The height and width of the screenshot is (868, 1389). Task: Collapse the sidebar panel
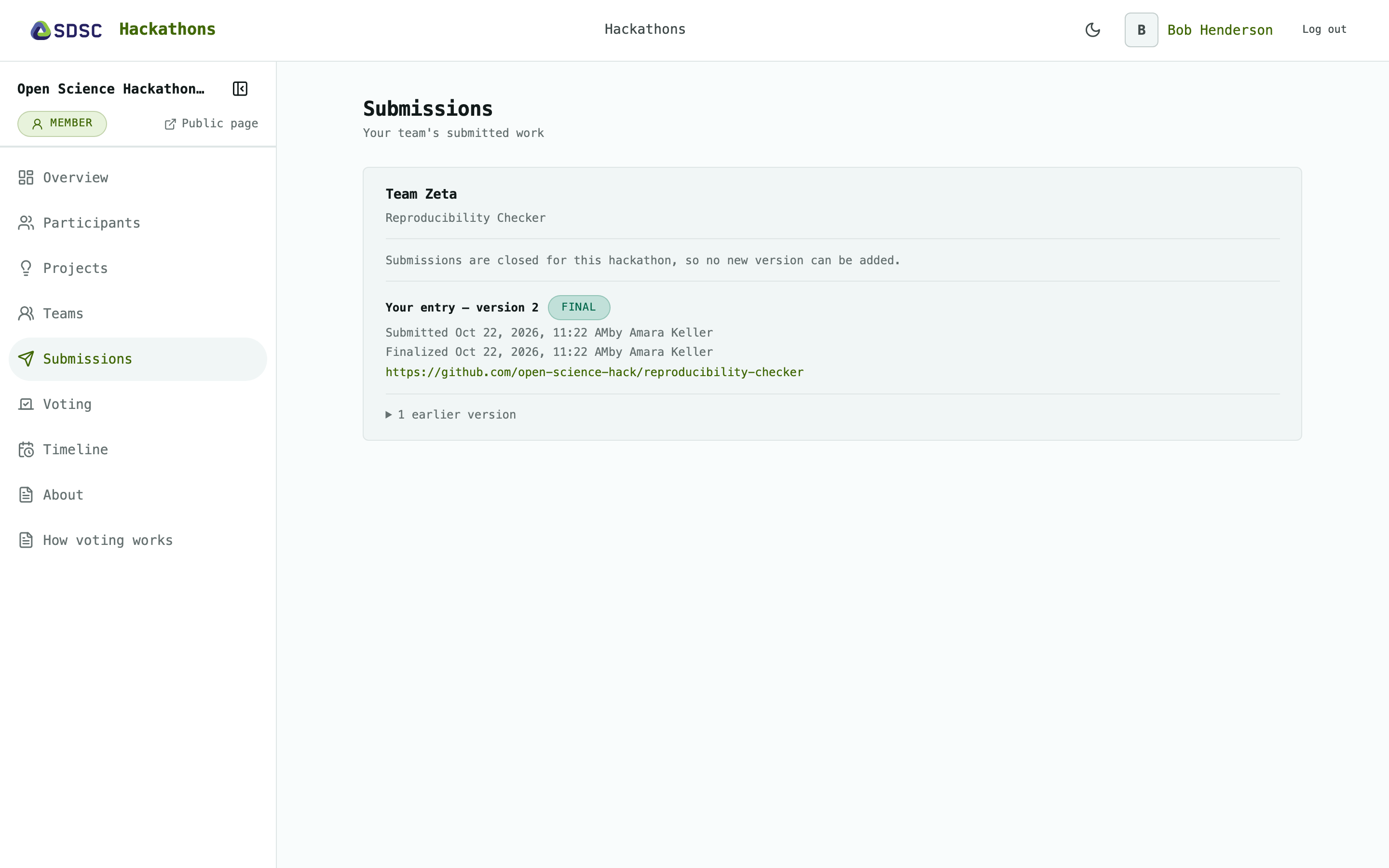coord(240,89)
